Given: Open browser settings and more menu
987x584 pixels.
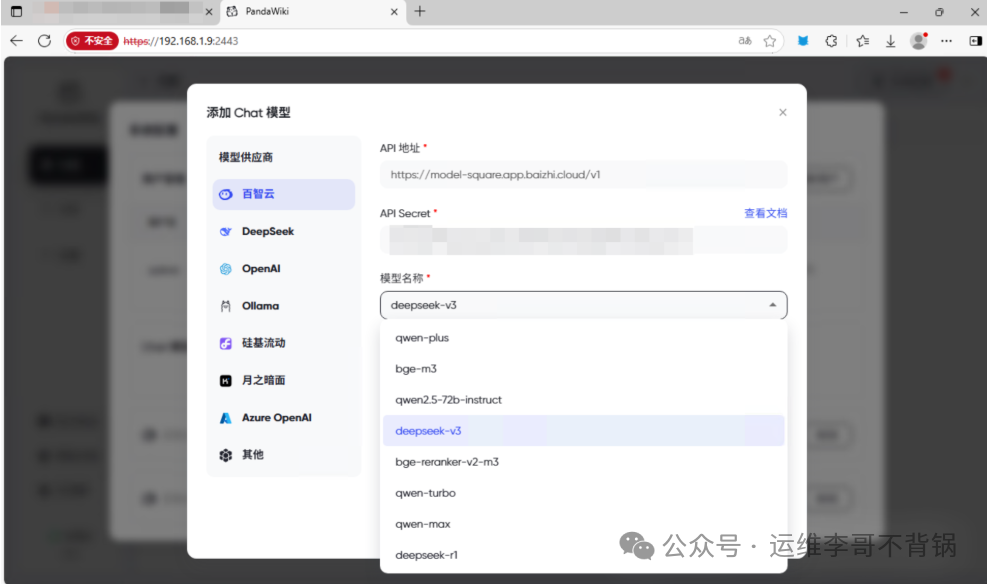Looking at the screenshot, I should (x=946, y=41).
